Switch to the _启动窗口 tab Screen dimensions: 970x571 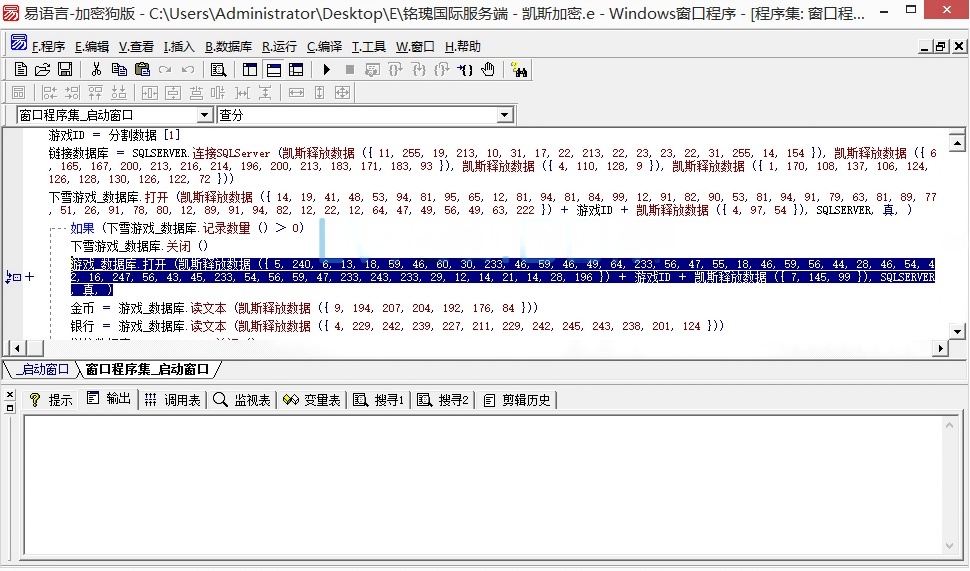[42, 369]
